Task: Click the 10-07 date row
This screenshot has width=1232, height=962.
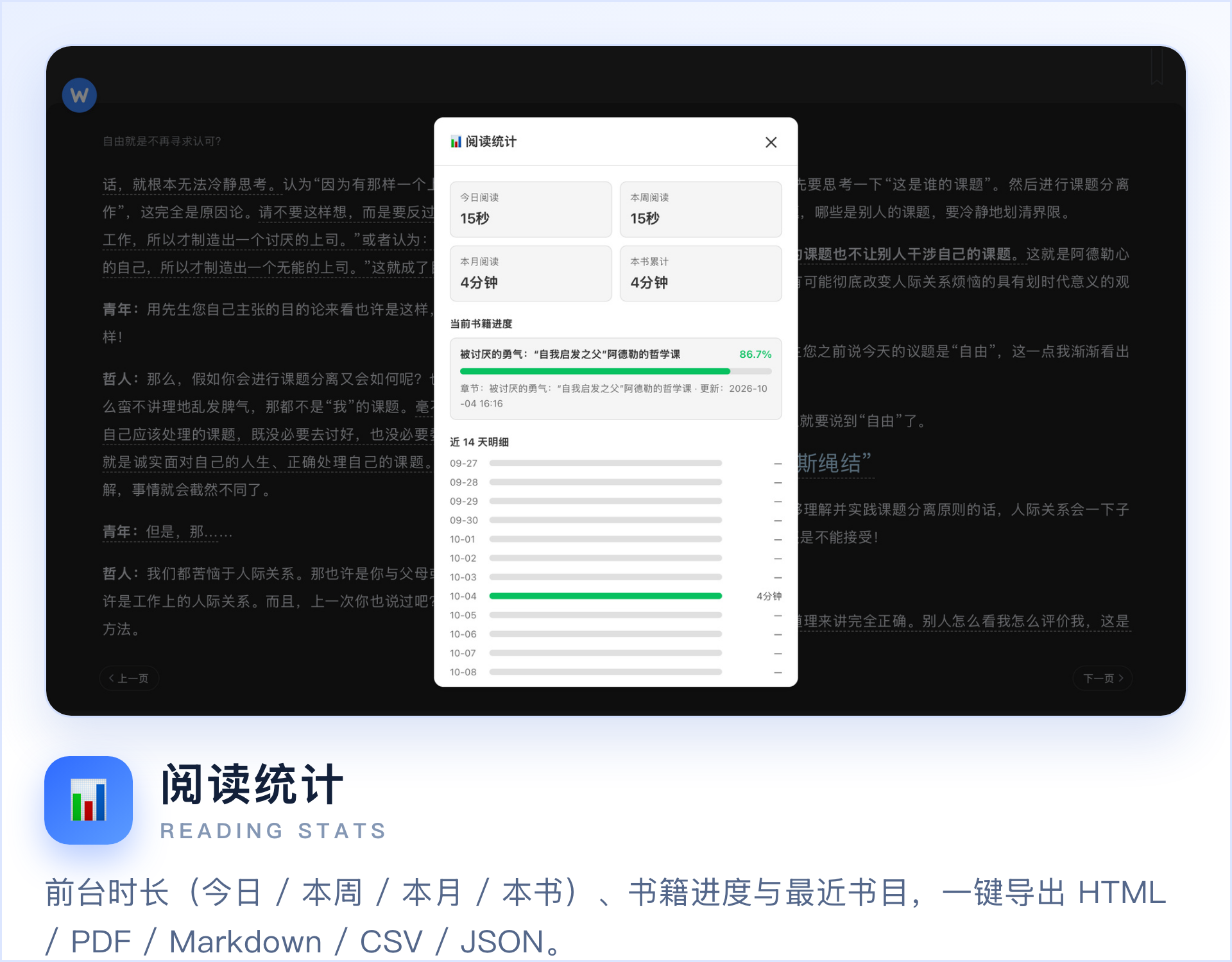Action: (x=615, y=653)
